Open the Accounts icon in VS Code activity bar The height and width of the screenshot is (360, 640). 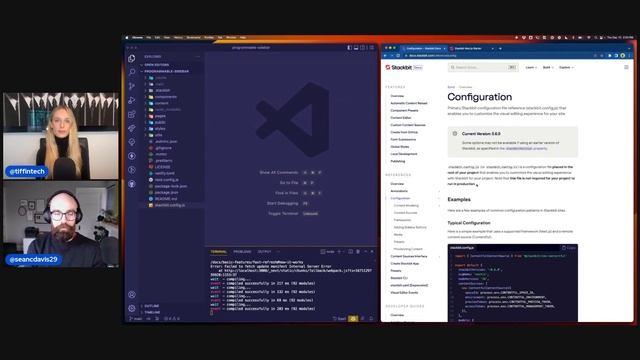coord(131,294)
